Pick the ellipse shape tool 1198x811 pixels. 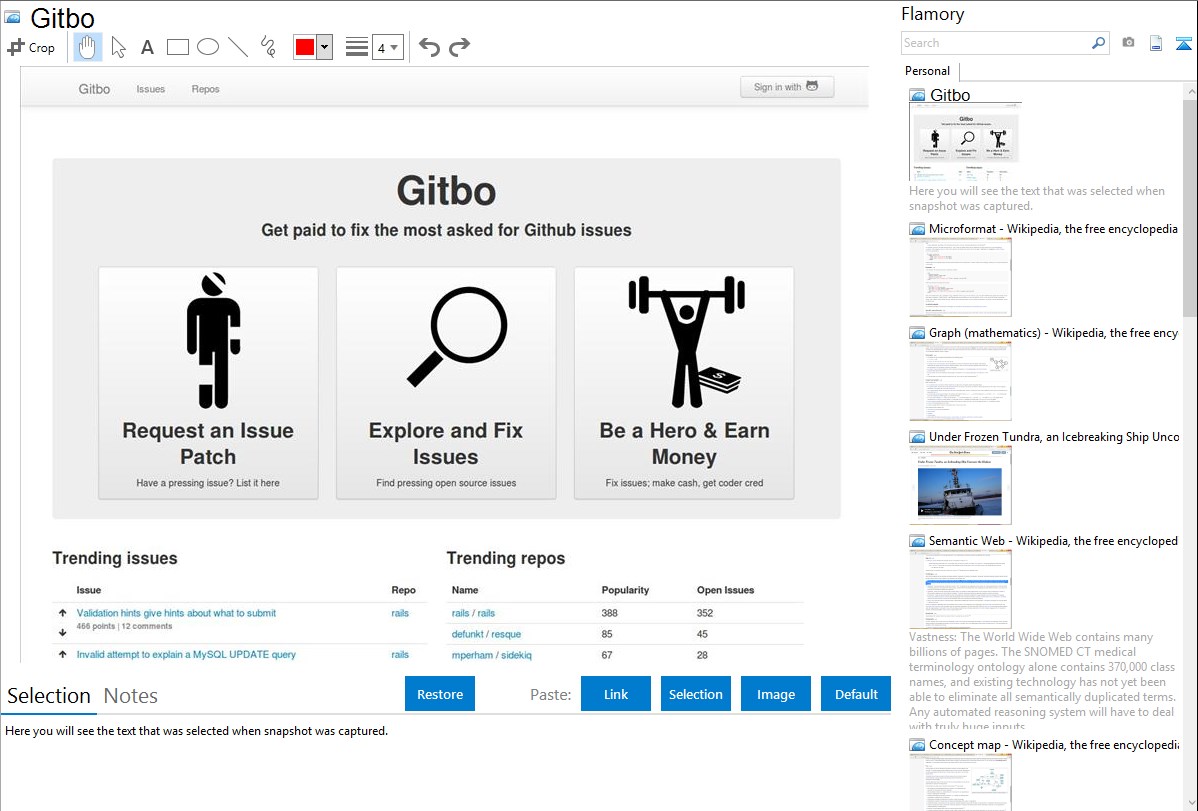tap(208, 47)
